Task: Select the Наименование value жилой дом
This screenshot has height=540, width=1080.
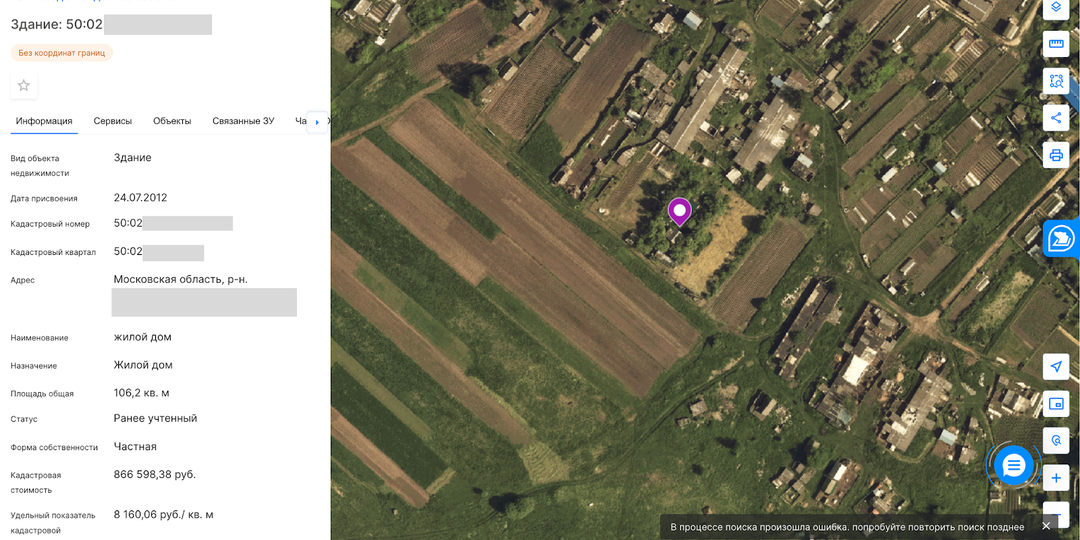Action: coord(143,338)
